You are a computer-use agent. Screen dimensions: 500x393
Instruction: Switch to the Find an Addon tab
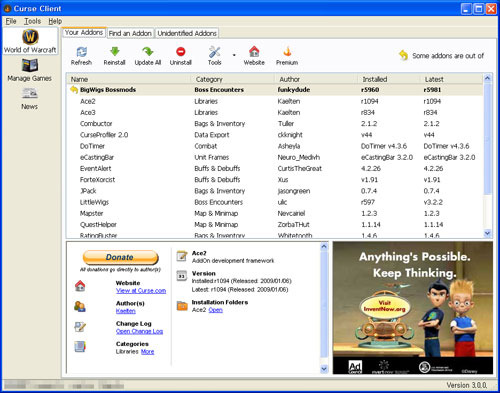(x=130, y=33)
